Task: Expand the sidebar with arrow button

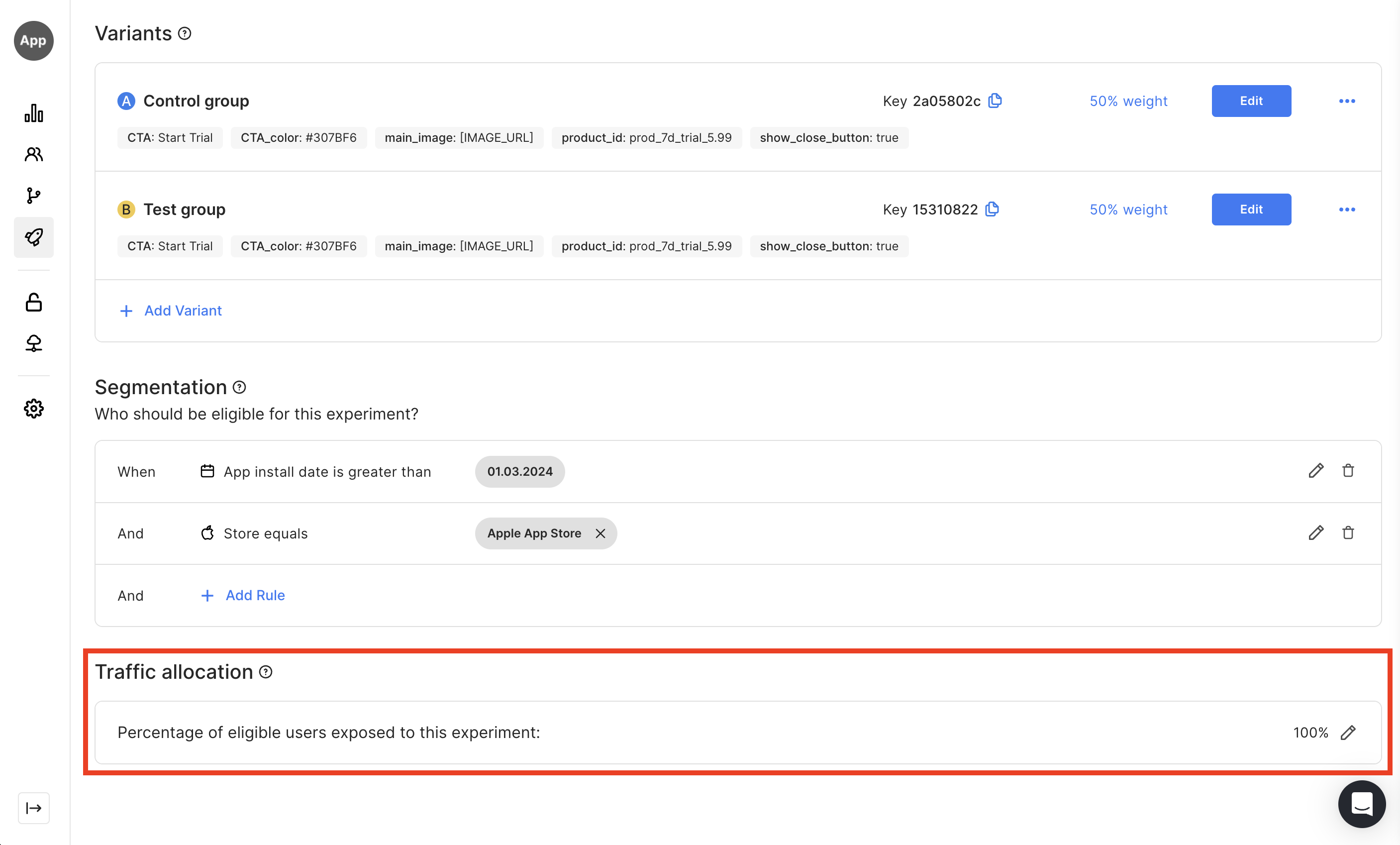Action: [33, 808]
